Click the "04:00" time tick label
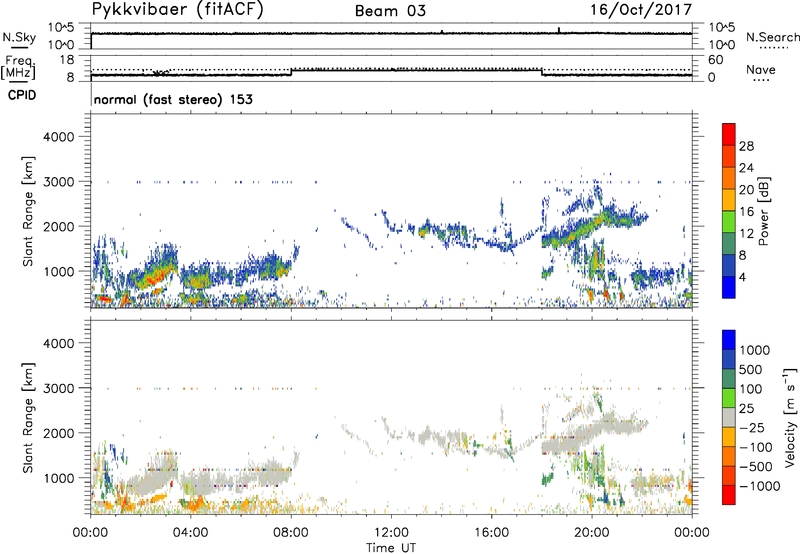This screenshot has width=800, height=554. (190, 533)
